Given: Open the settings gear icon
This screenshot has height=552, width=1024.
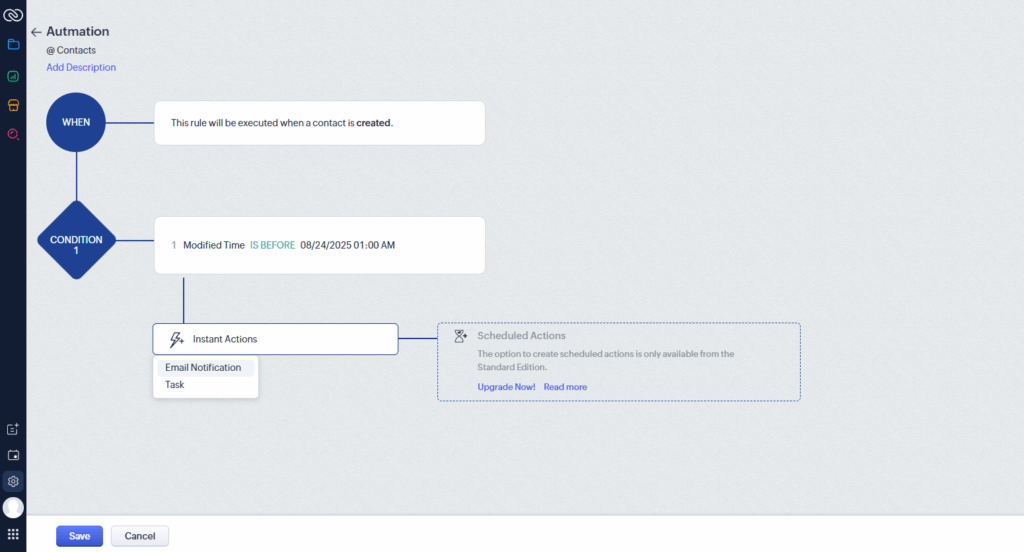Looking at the screenshot, I should coord(13,481).
